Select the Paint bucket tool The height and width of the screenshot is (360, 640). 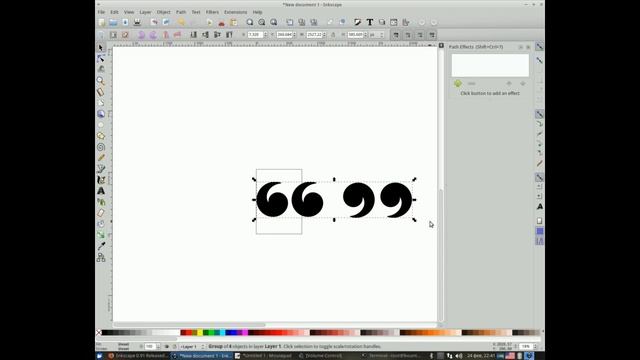coord(101,224)
